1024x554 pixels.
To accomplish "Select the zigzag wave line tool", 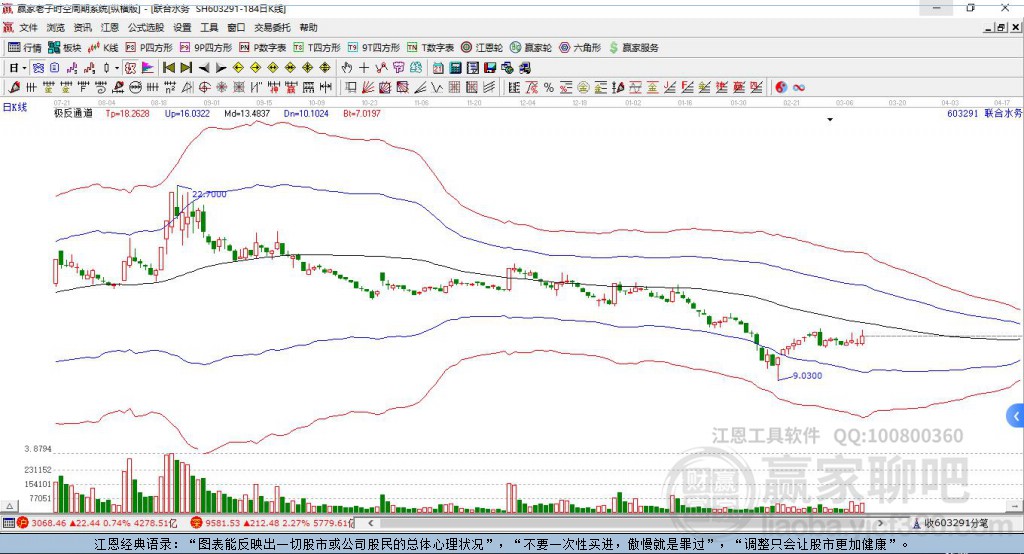I will point(436,87).
